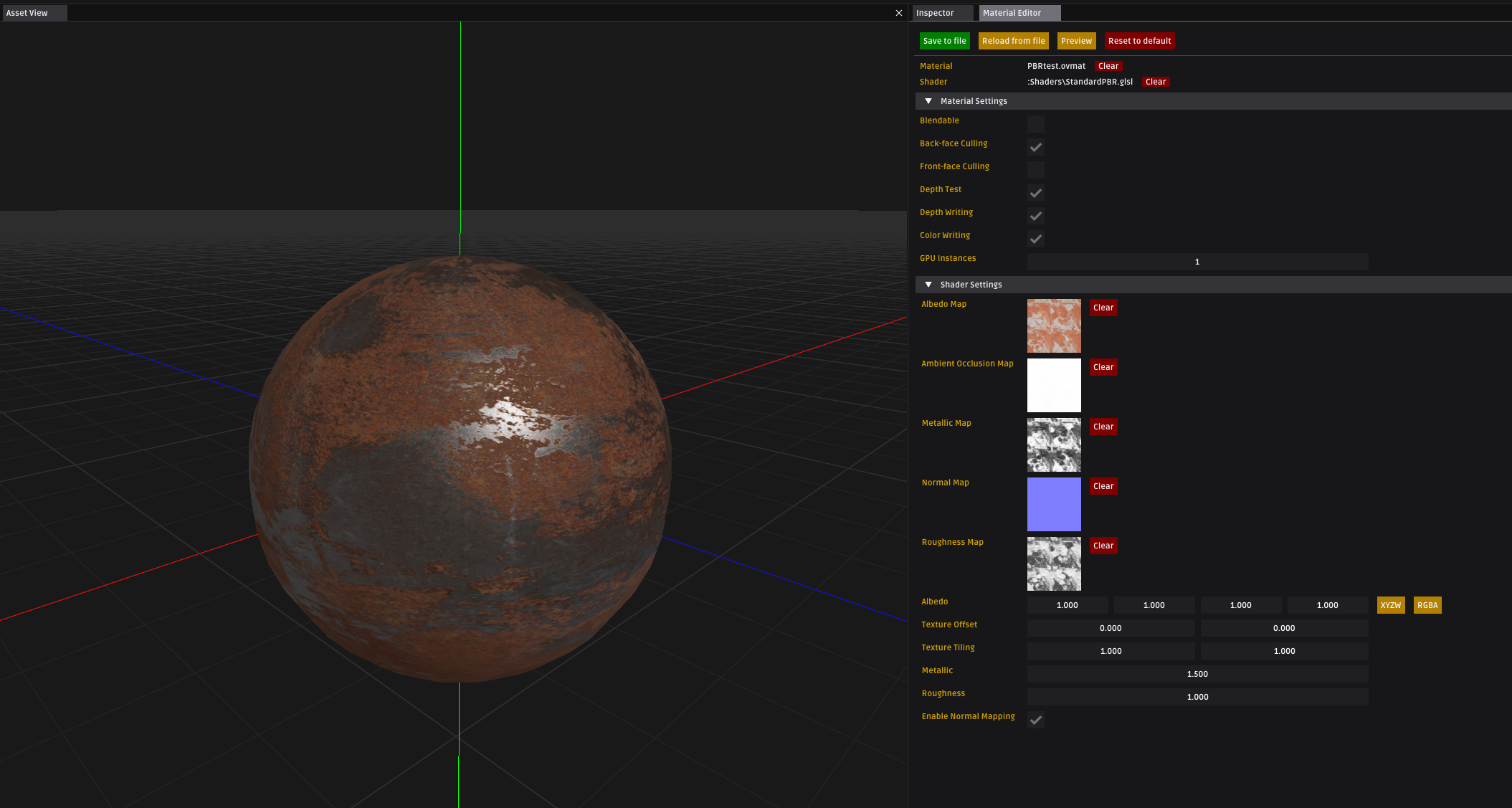Click Save to file button
Image resolution: width=1512 pixels, height=808 pixels.
point(944,41)
